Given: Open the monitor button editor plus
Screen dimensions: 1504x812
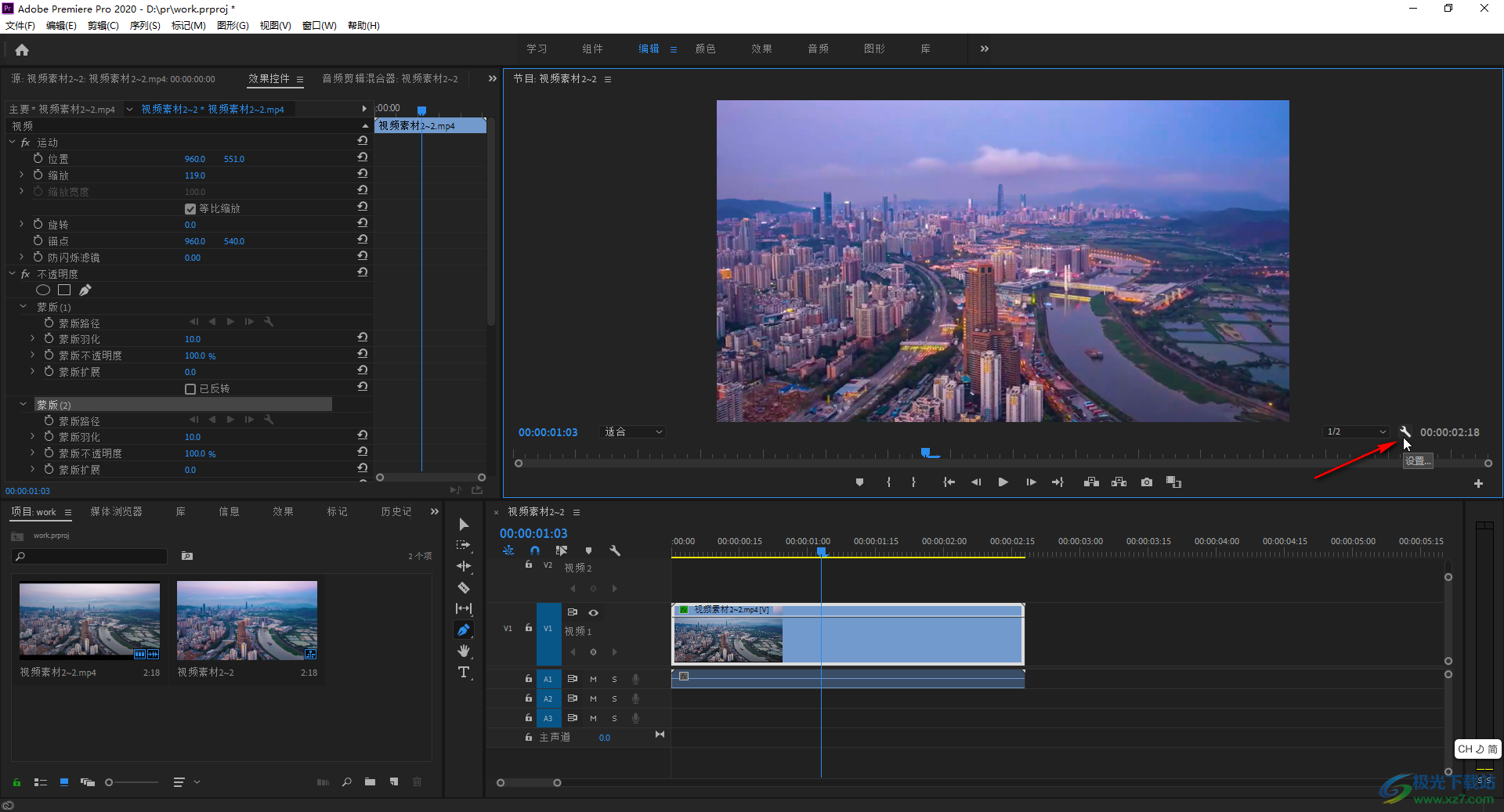Looking at the screenshot, I should click(1478, 484).
